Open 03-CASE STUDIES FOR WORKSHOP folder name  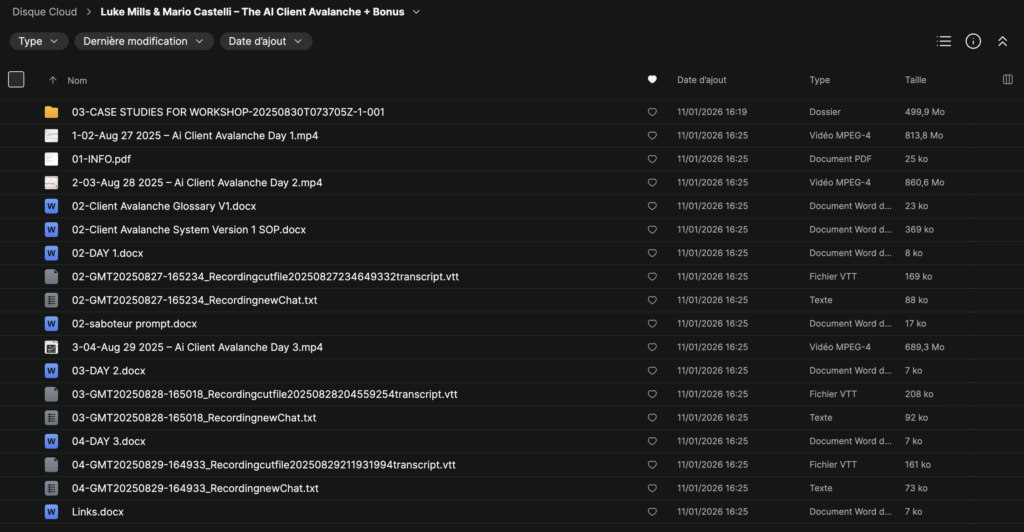coord(228,112)
